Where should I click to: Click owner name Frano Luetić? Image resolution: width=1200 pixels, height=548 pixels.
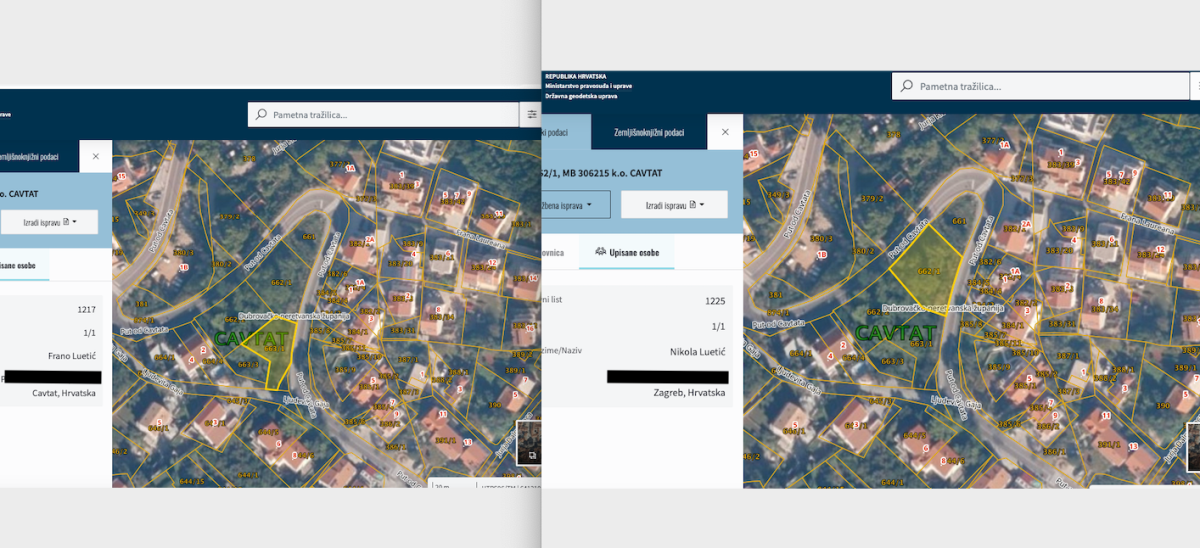point(72,355)
